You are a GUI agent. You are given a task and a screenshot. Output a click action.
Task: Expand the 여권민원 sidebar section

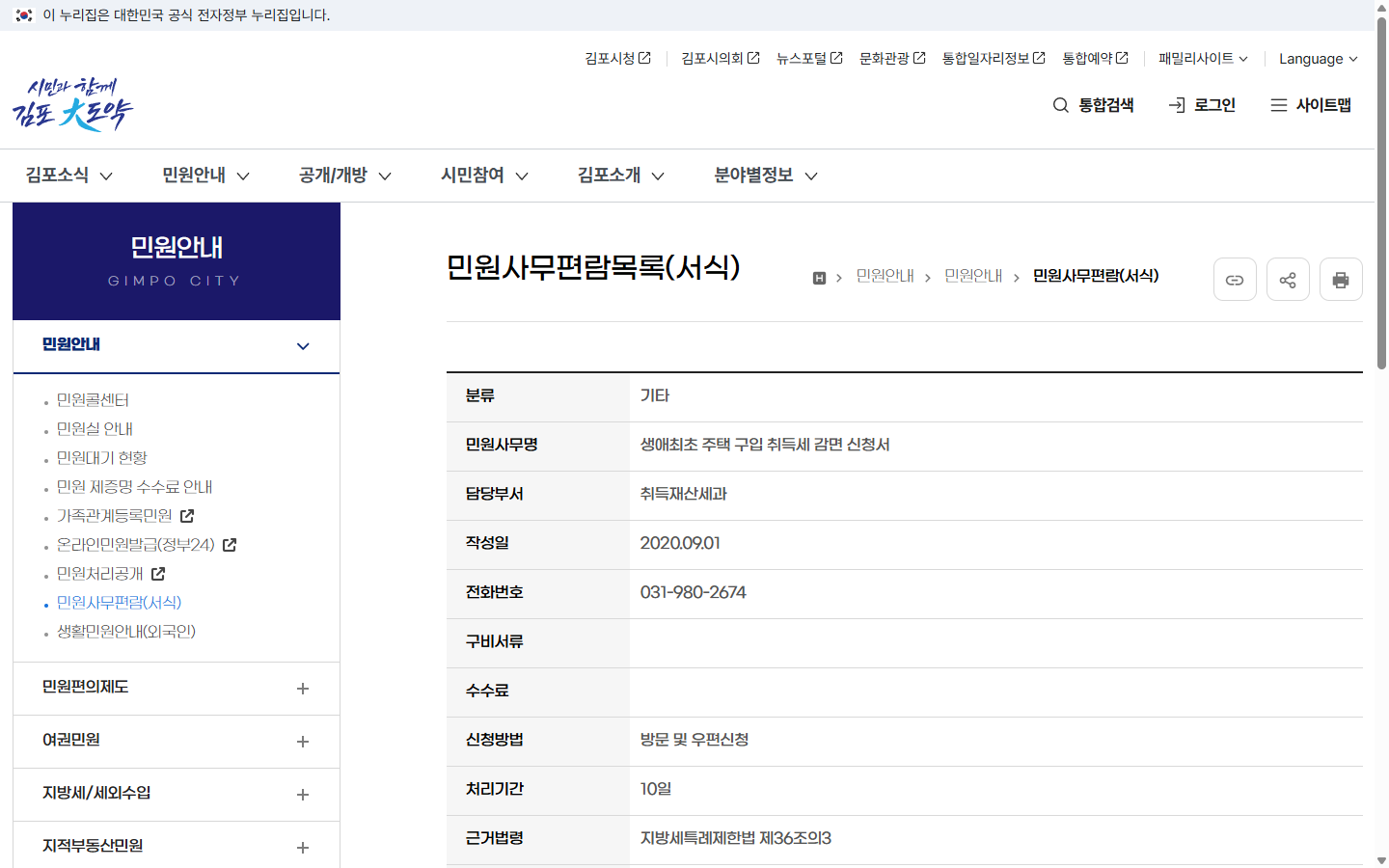177,742
